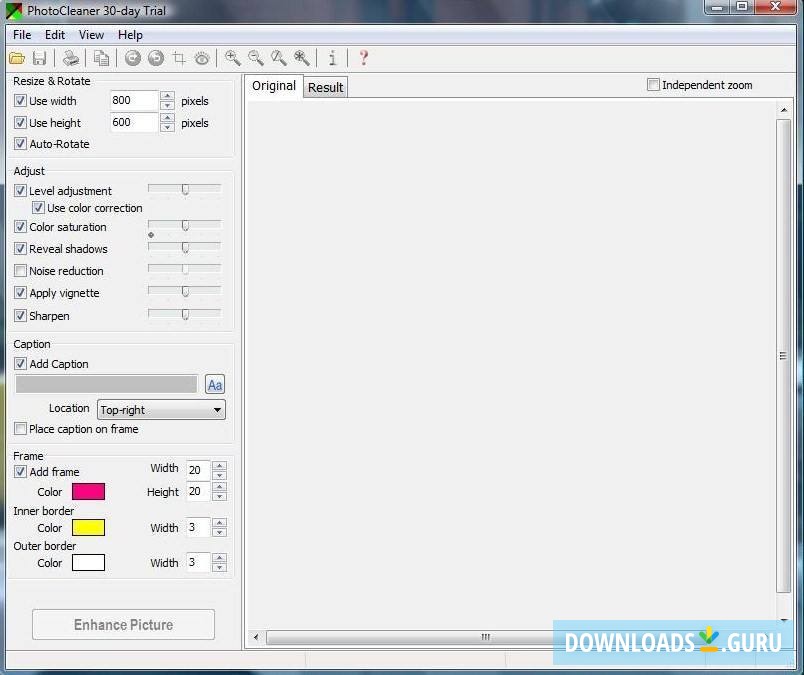Toggle the Color saturation checkbox
The width and height of the screenshot is (804, 675).
pos(20,227)
